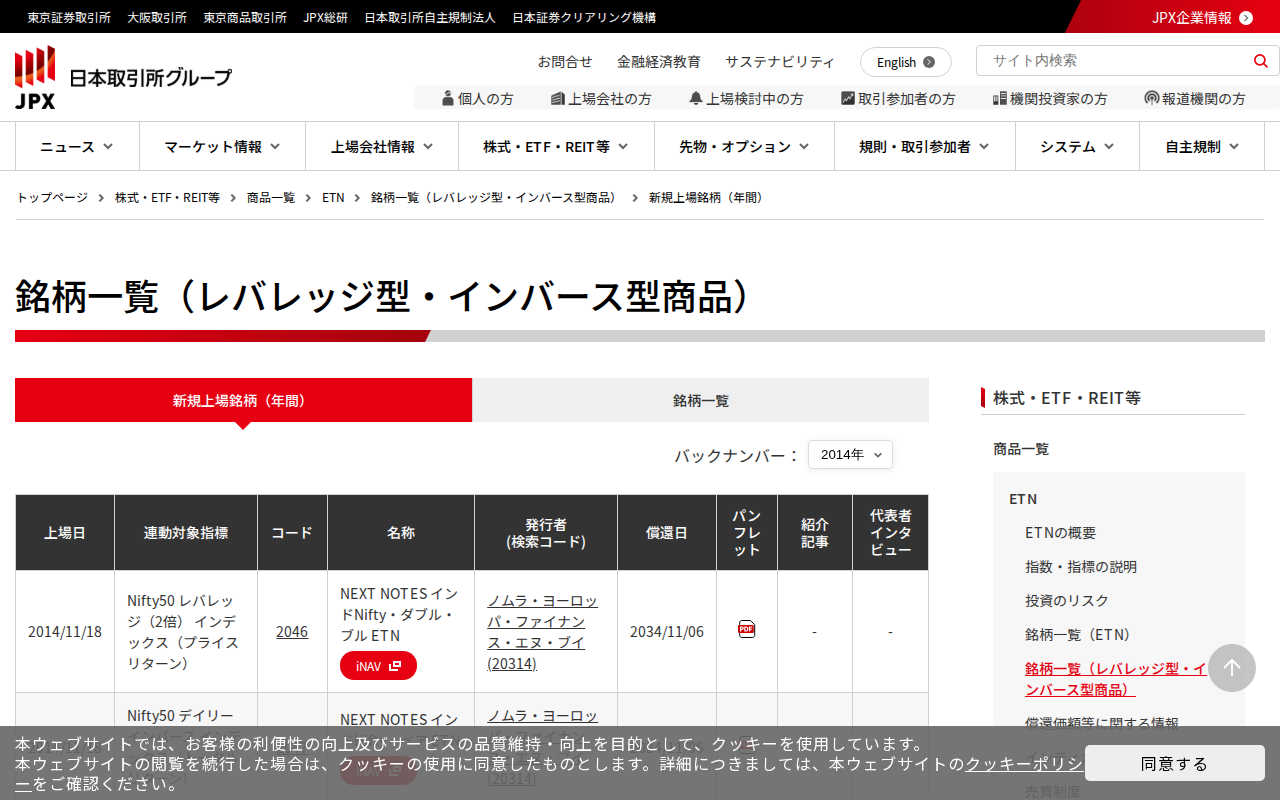
Task: Open the 自主規制 menu
Action: click(1202, 146)
